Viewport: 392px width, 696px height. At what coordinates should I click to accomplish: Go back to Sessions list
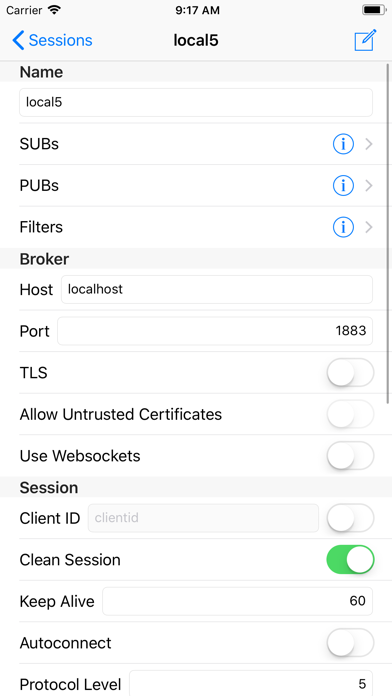click(52, 40)
